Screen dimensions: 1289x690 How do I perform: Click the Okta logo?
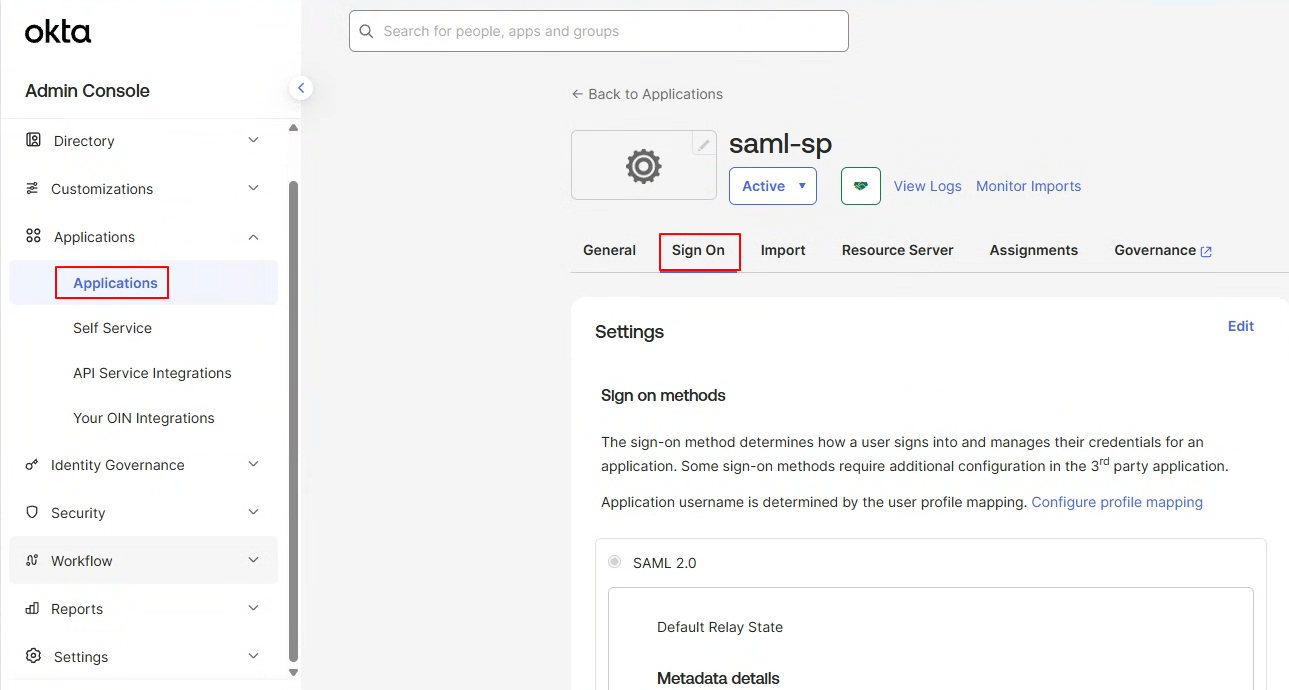58,32
